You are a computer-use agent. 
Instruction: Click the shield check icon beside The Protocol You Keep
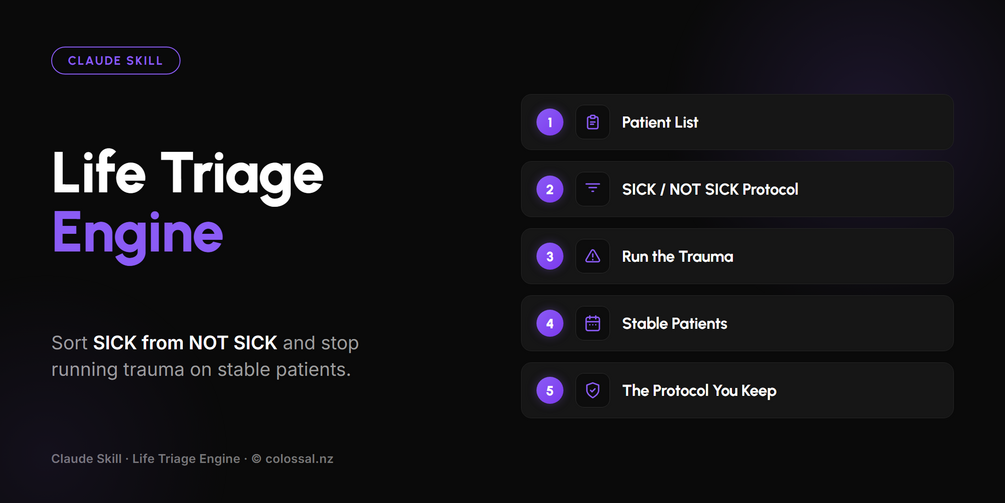(592, 390)
